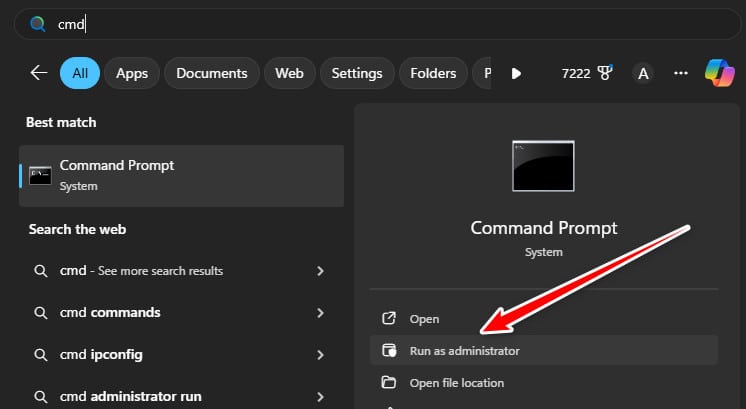Click the search magnifier icon in search box
Viewport: 746px width, 409px height.
pos(38,24)
